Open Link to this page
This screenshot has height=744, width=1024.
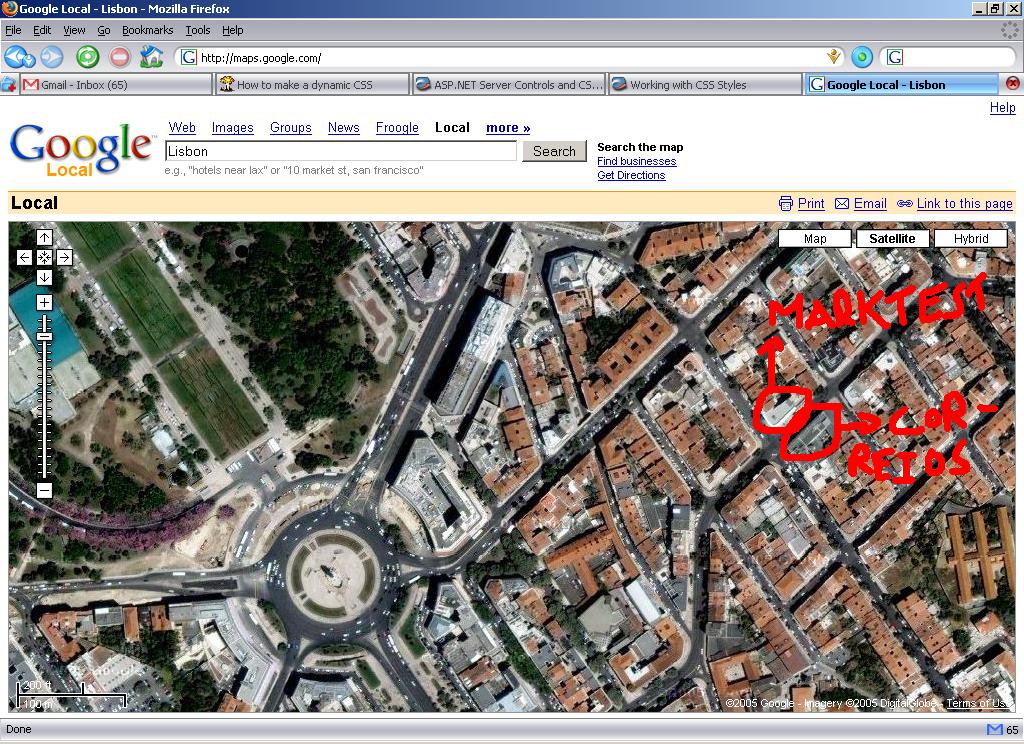tap(965, 204)
